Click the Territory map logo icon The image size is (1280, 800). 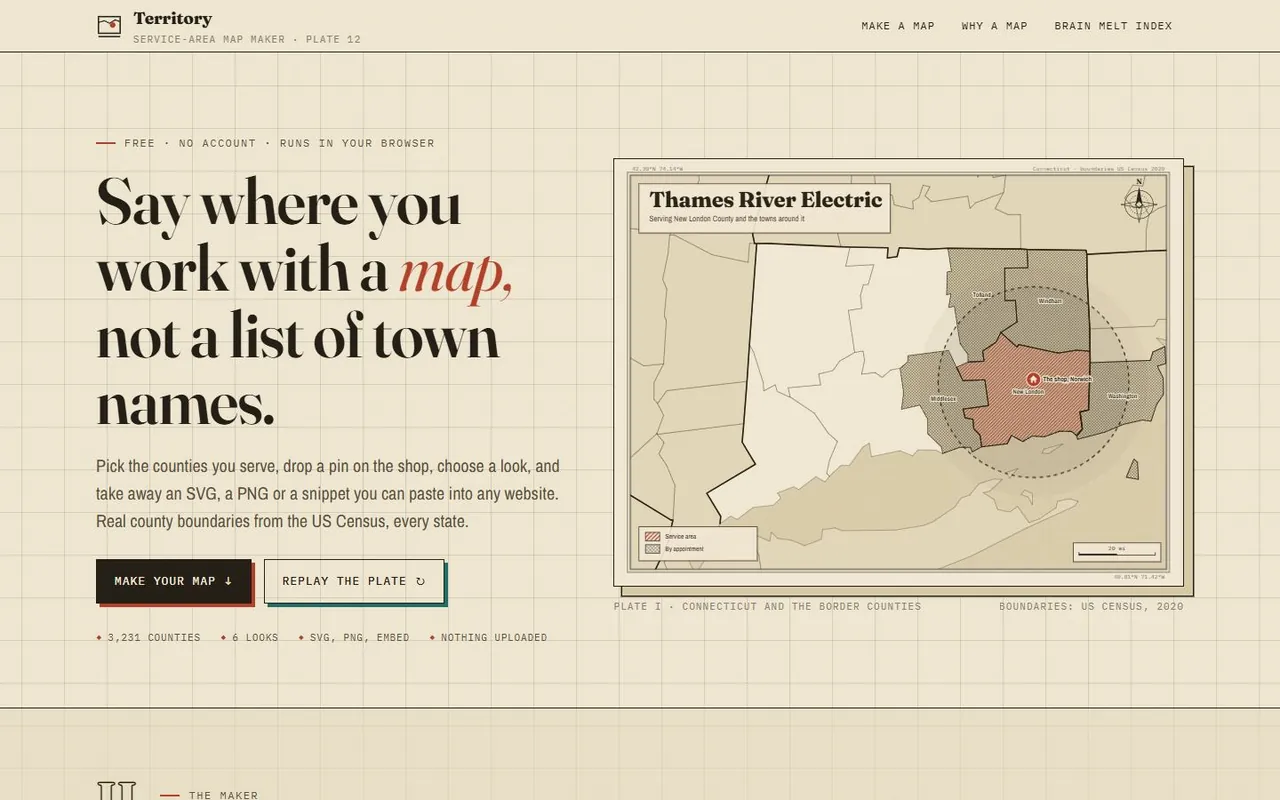click(x=109, y=26)
